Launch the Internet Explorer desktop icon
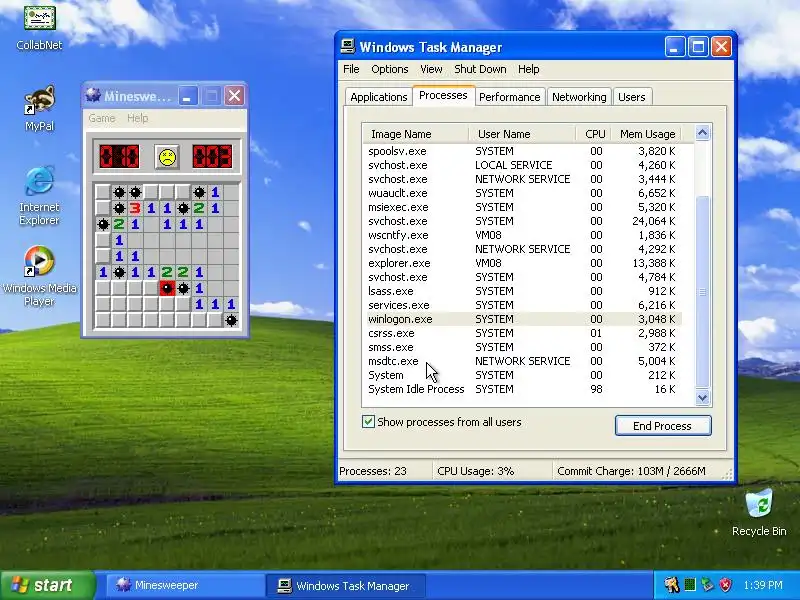 click(39, 195)
